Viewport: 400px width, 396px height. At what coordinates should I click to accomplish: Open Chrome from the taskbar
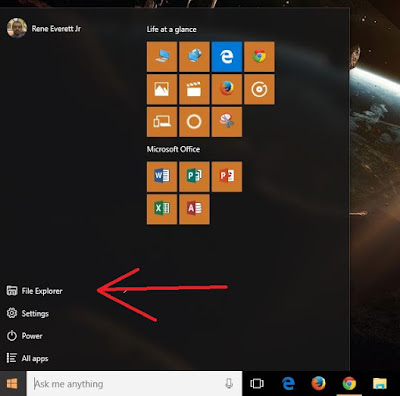pyautogui.click(x=349, y=384)
